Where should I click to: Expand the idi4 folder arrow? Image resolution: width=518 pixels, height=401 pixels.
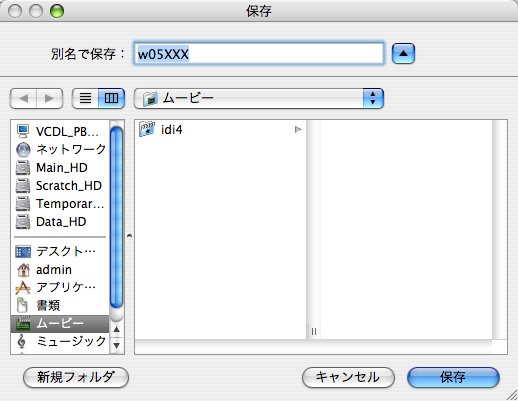[298, 129]
